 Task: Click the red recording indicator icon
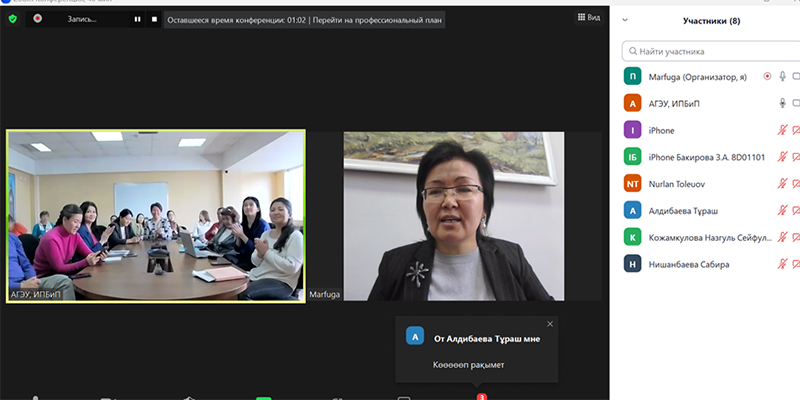37,19
